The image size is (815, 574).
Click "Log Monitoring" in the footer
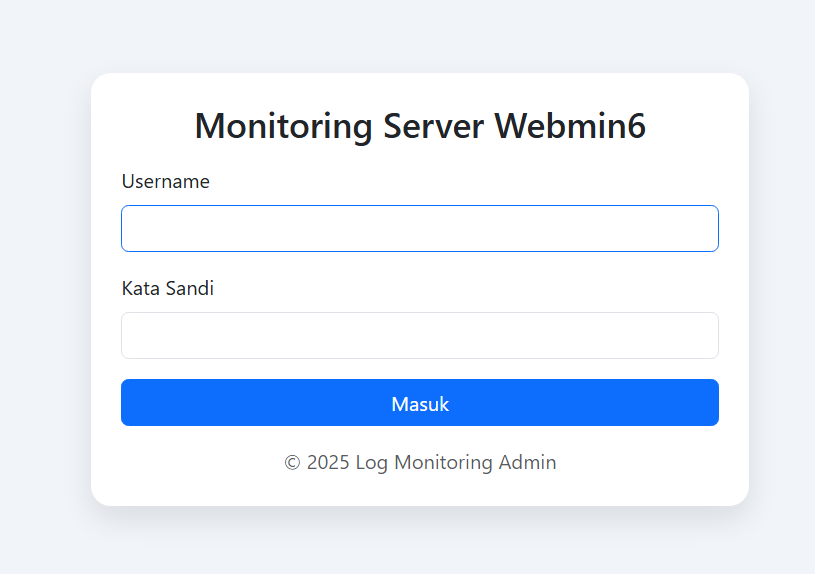pyautogui.click(x=424, y=463)
